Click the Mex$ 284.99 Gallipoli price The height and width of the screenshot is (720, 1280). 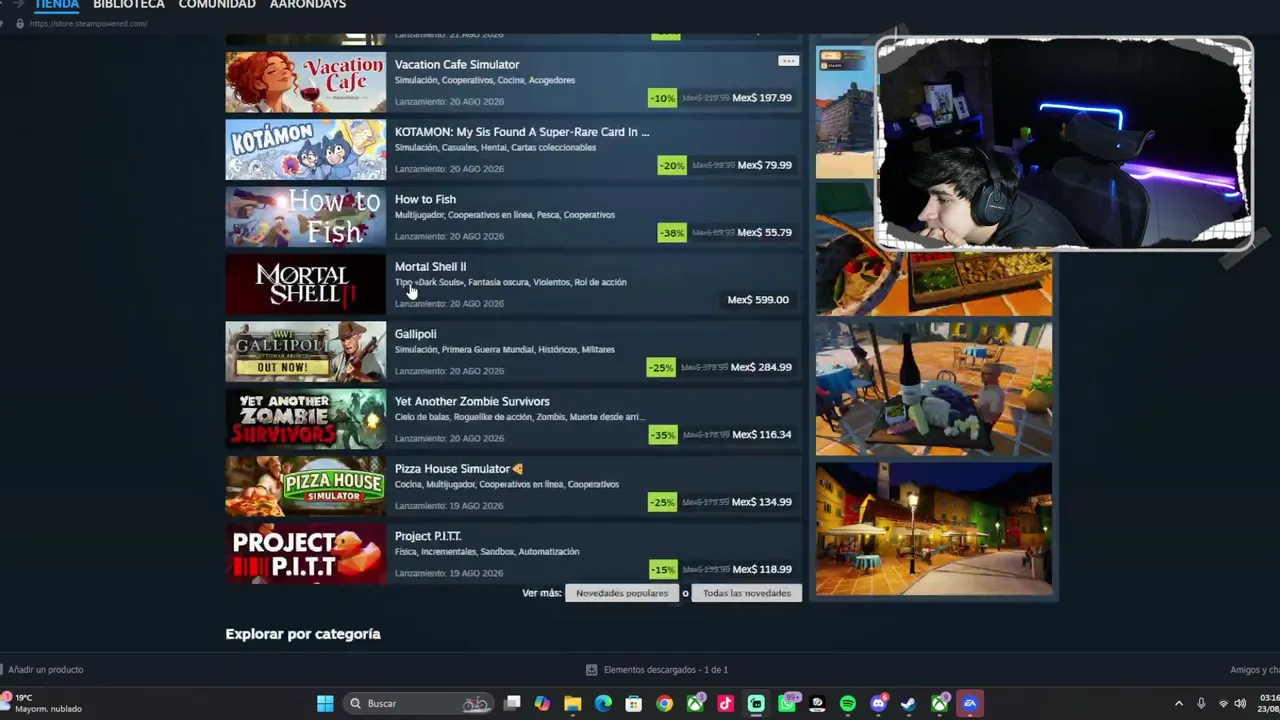click(761, 367)
